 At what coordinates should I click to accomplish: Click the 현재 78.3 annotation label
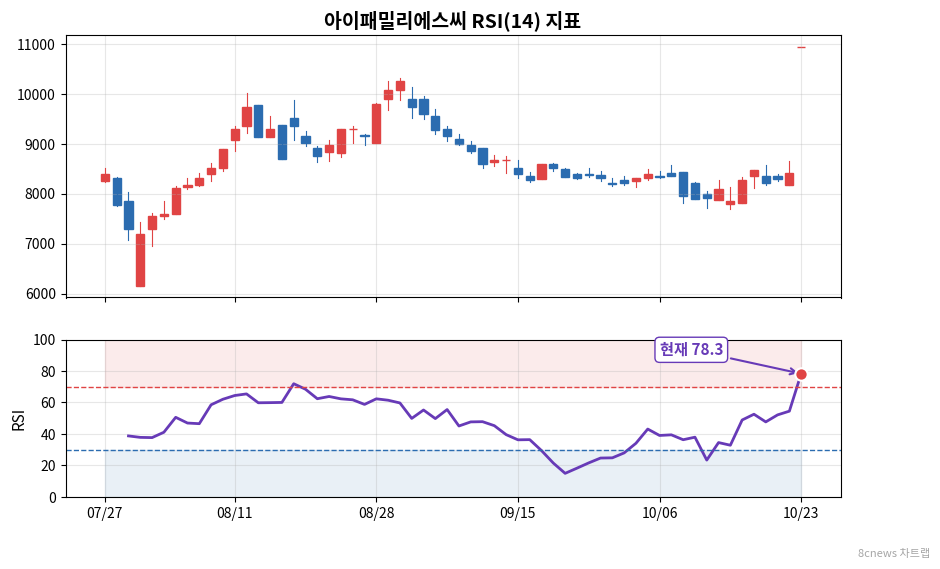(x=691, y=350)
